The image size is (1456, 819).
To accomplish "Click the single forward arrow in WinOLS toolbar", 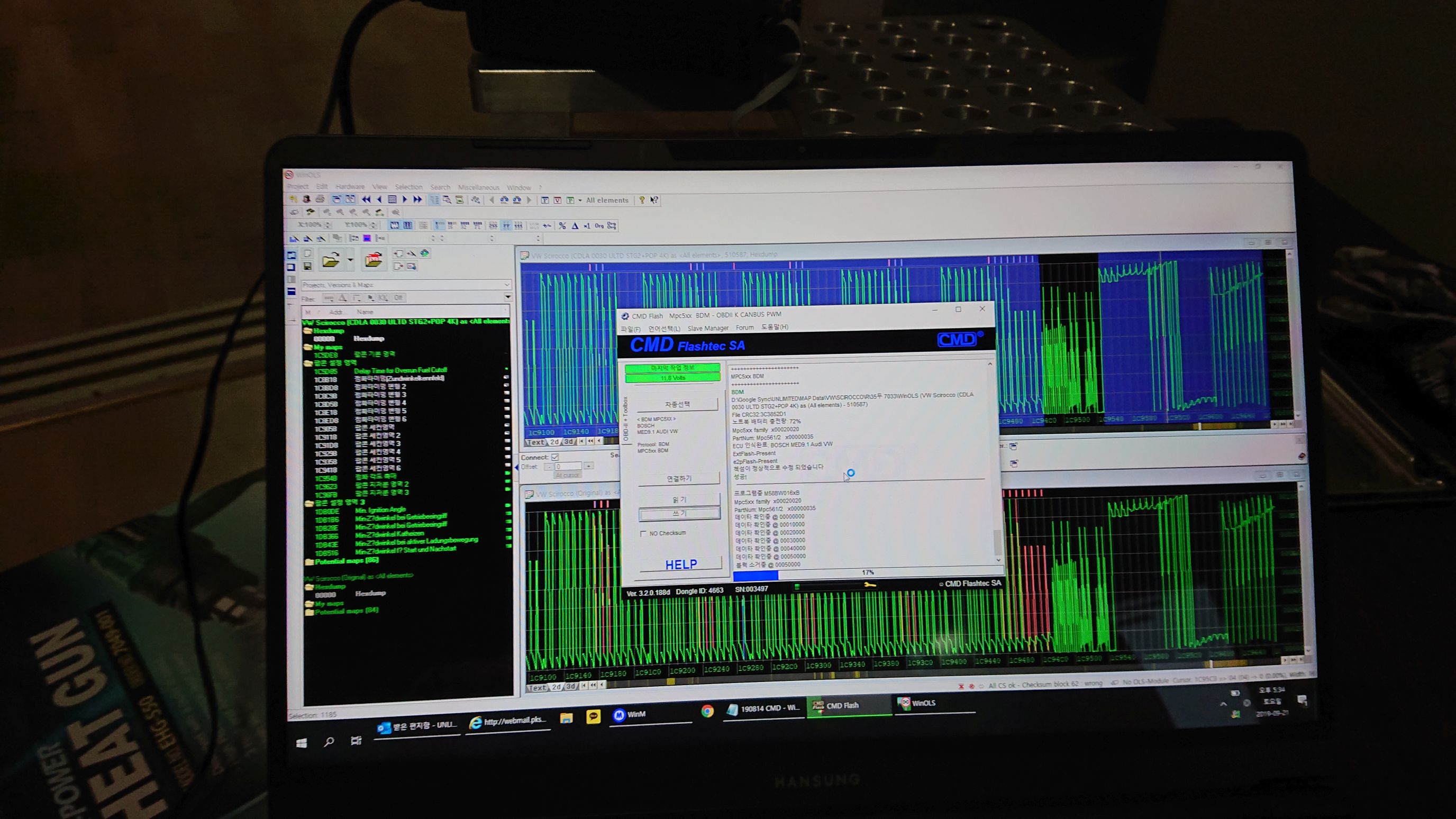I will coord(404,199).
